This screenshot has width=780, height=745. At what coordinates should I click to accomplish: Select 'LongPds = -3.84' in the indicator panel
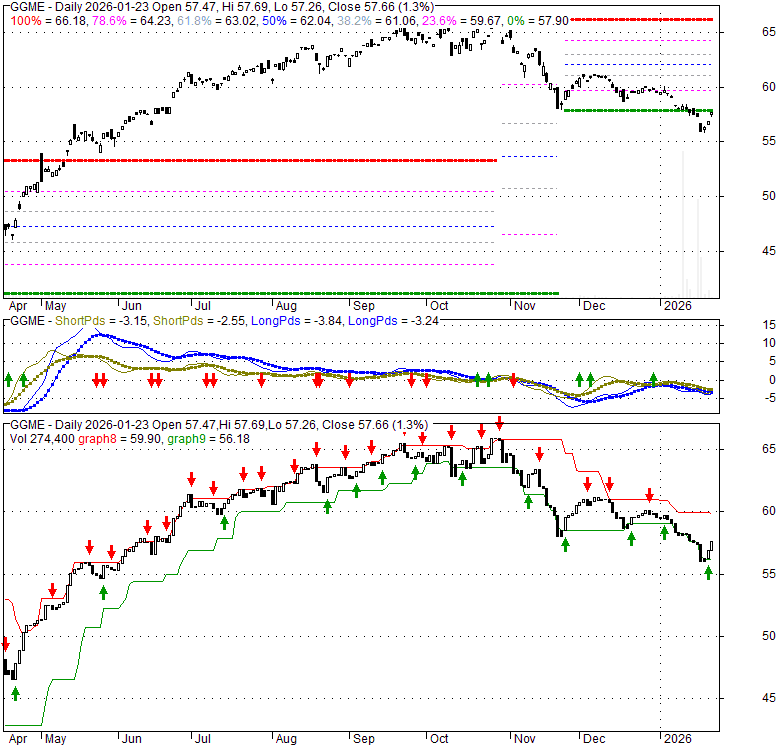coord(296,321)
